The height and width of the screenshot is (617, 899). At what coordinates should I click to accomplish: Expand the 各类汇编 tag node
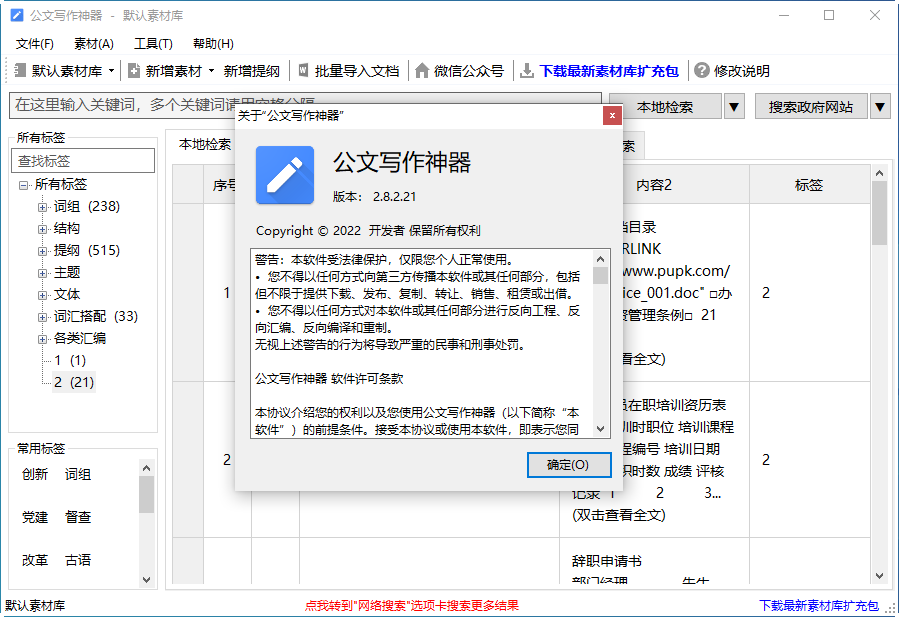pos(42,339)
